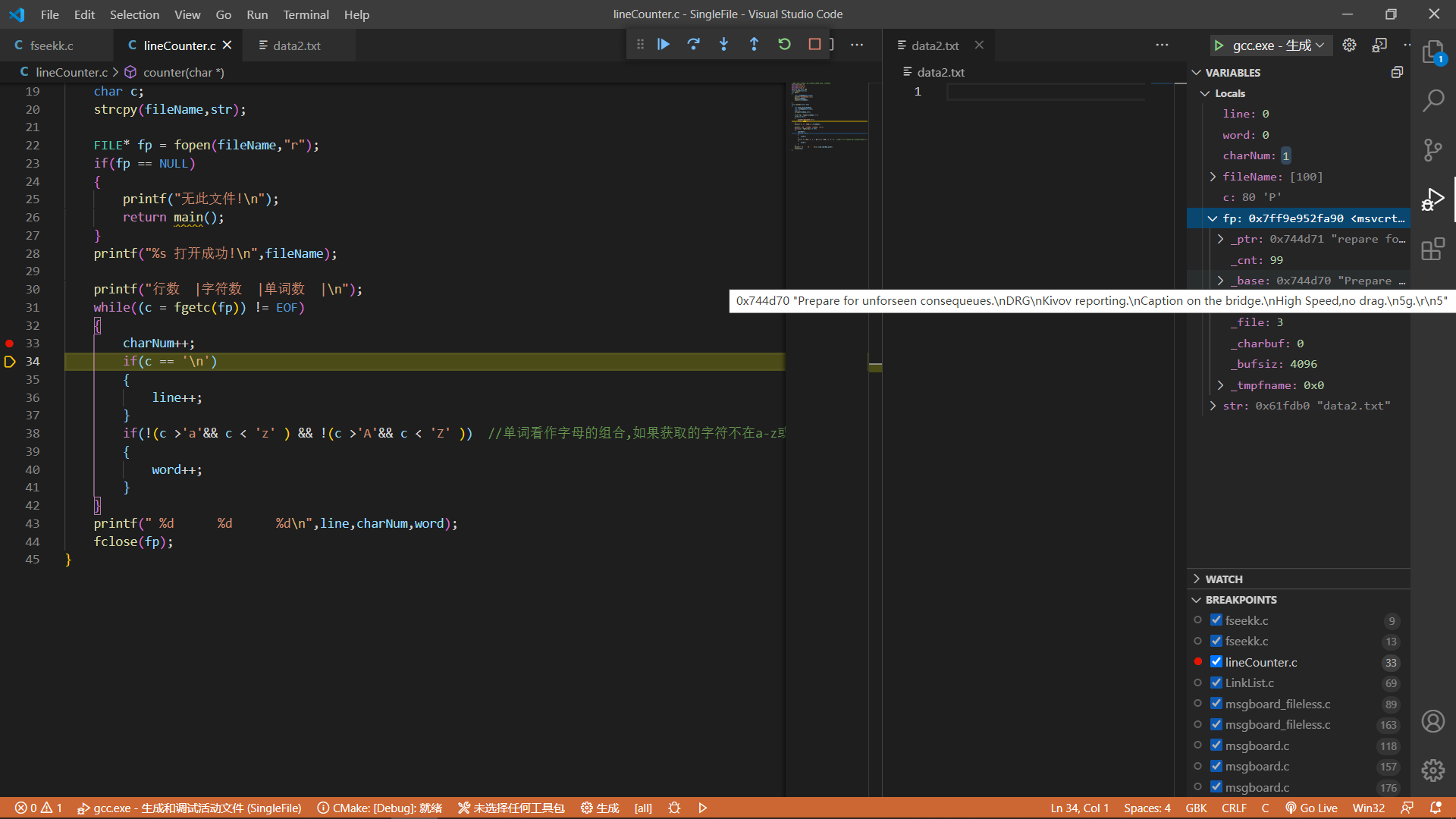Viewport: 1456px width, 819px height.
Task: Uncheck msgboard_fileless.c breakpoint line 163
Action: pos(1216,724)
